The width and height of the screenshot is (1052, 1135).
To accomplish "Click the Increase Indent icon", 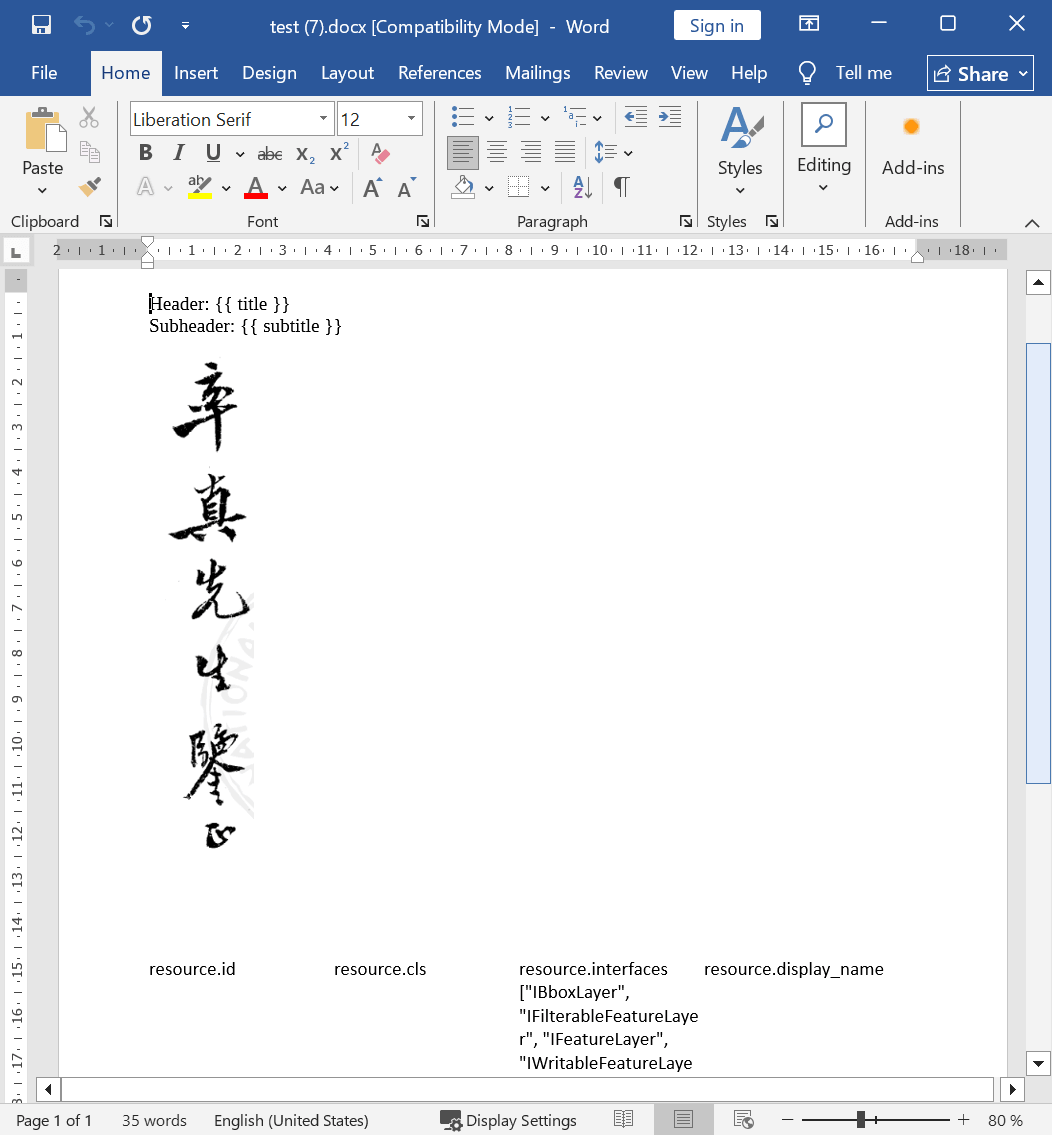I will [x=670, y=118].
